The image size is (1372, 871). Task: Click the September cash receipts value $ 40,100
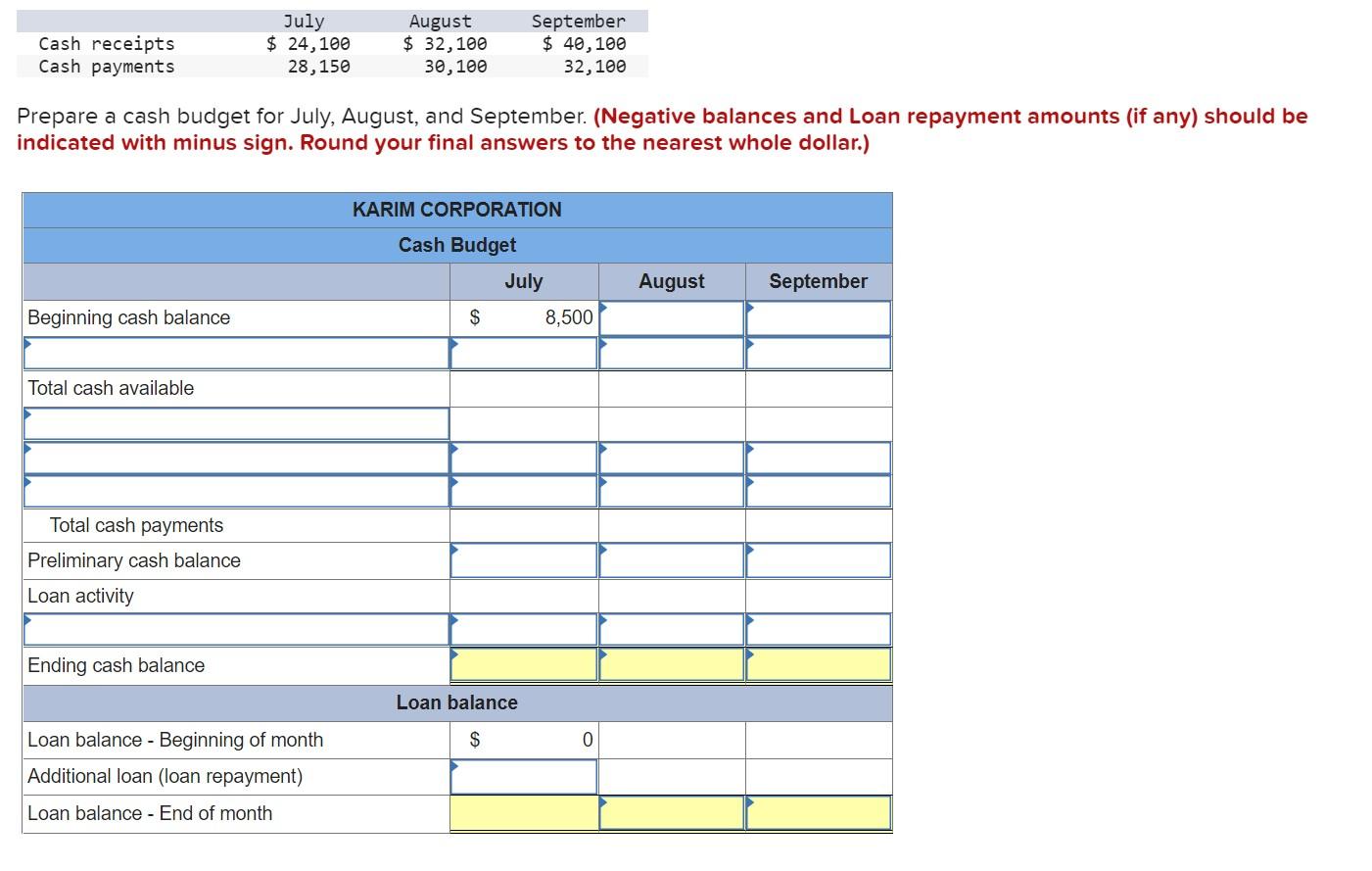[x=585, y=43]
